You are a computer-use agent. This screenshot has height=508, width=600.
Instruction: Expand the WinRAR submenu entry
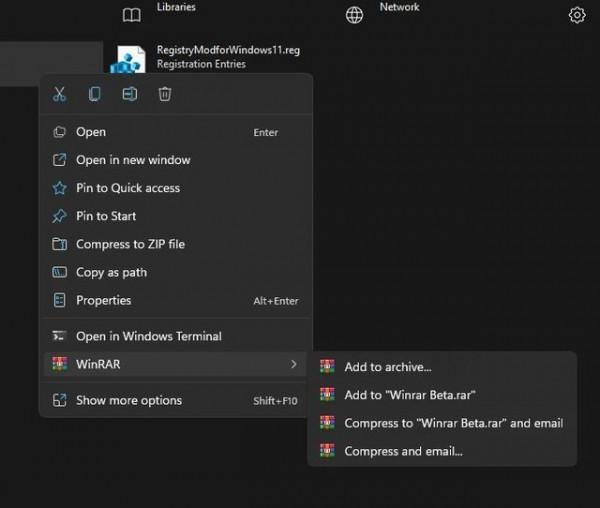[x=176, y=364]
